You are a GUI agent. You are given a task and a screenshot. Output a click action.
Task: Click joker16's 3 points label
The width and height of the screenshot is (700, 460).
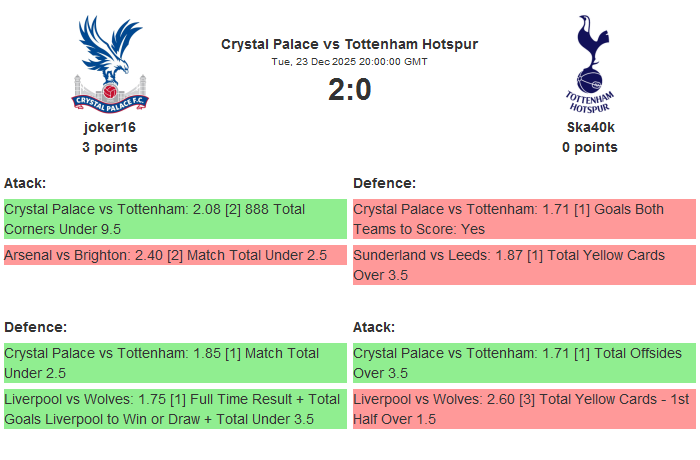tap(110, 147)
